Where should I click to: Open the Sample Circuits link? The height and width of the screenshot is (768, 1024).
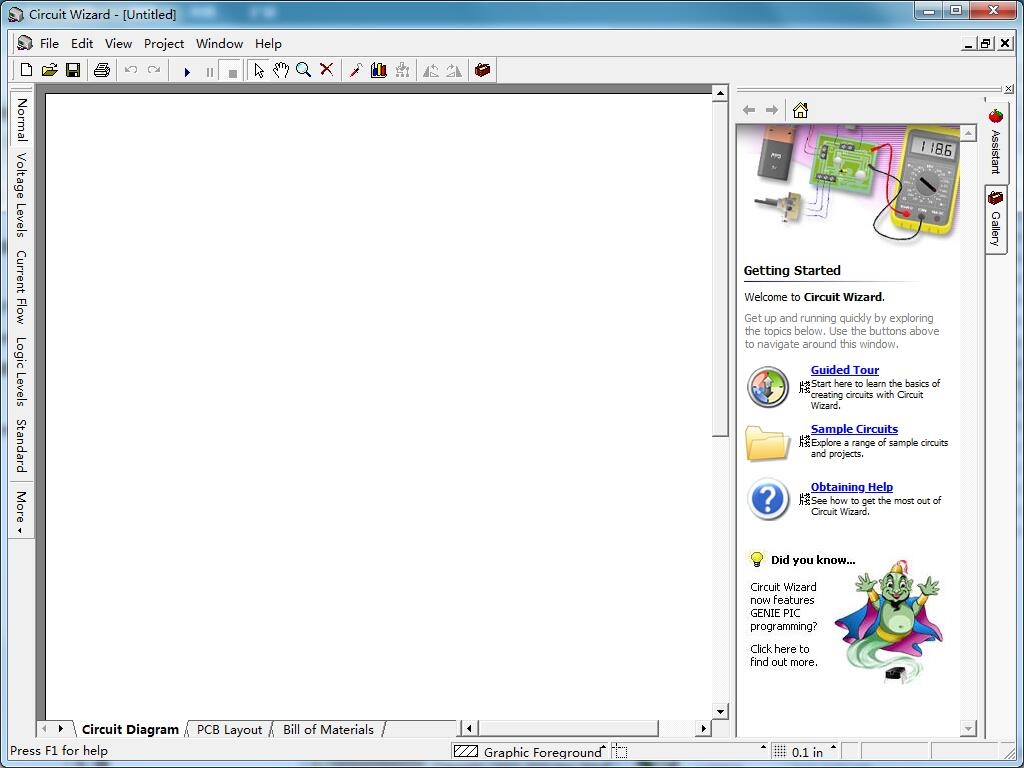[x=854, y=429]
